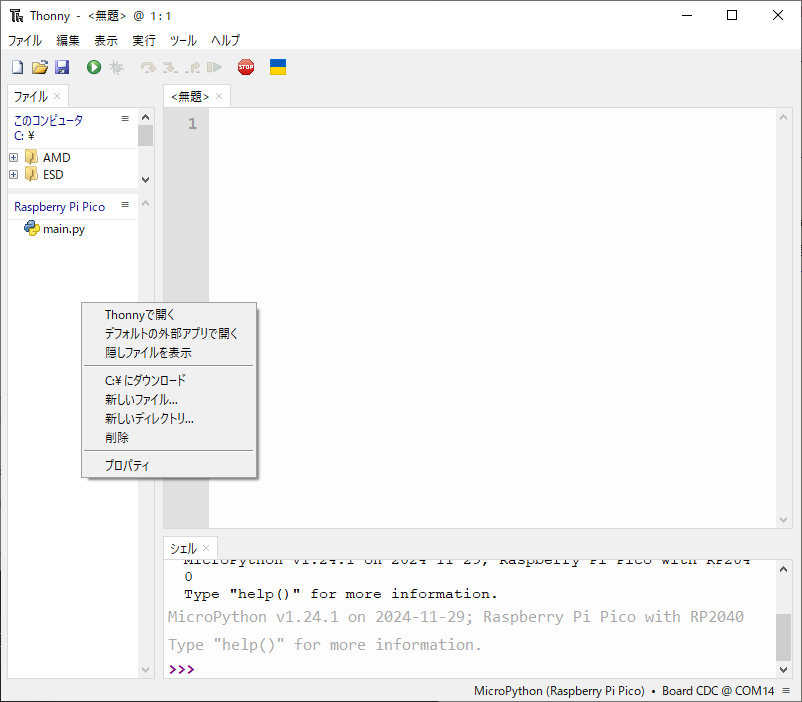The image size is (802, 702).
Task: Close the ファイル panel tab
Action: point(57,96)
